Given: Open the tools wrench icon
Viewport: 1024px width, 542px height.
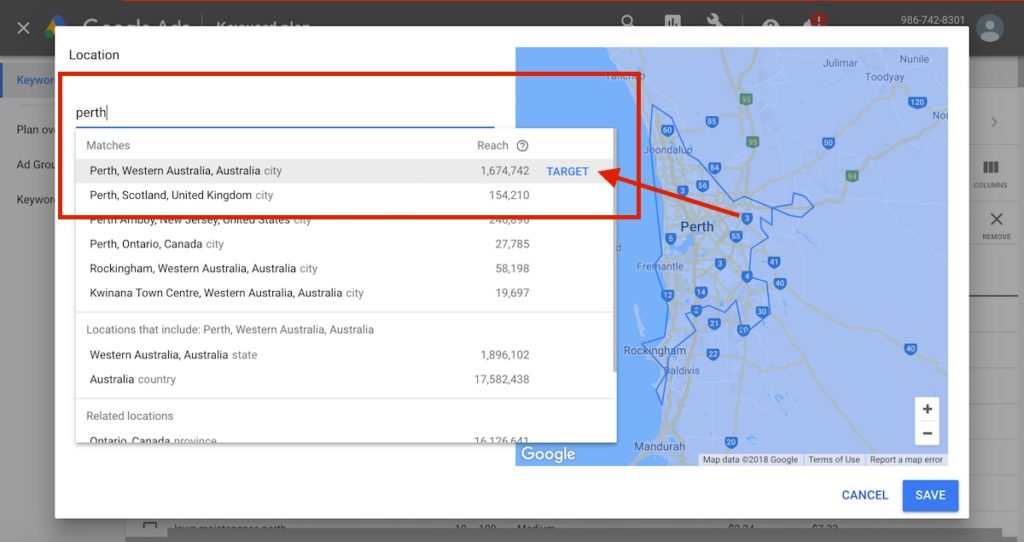Looking at the screenshot, I should point(714,22).
